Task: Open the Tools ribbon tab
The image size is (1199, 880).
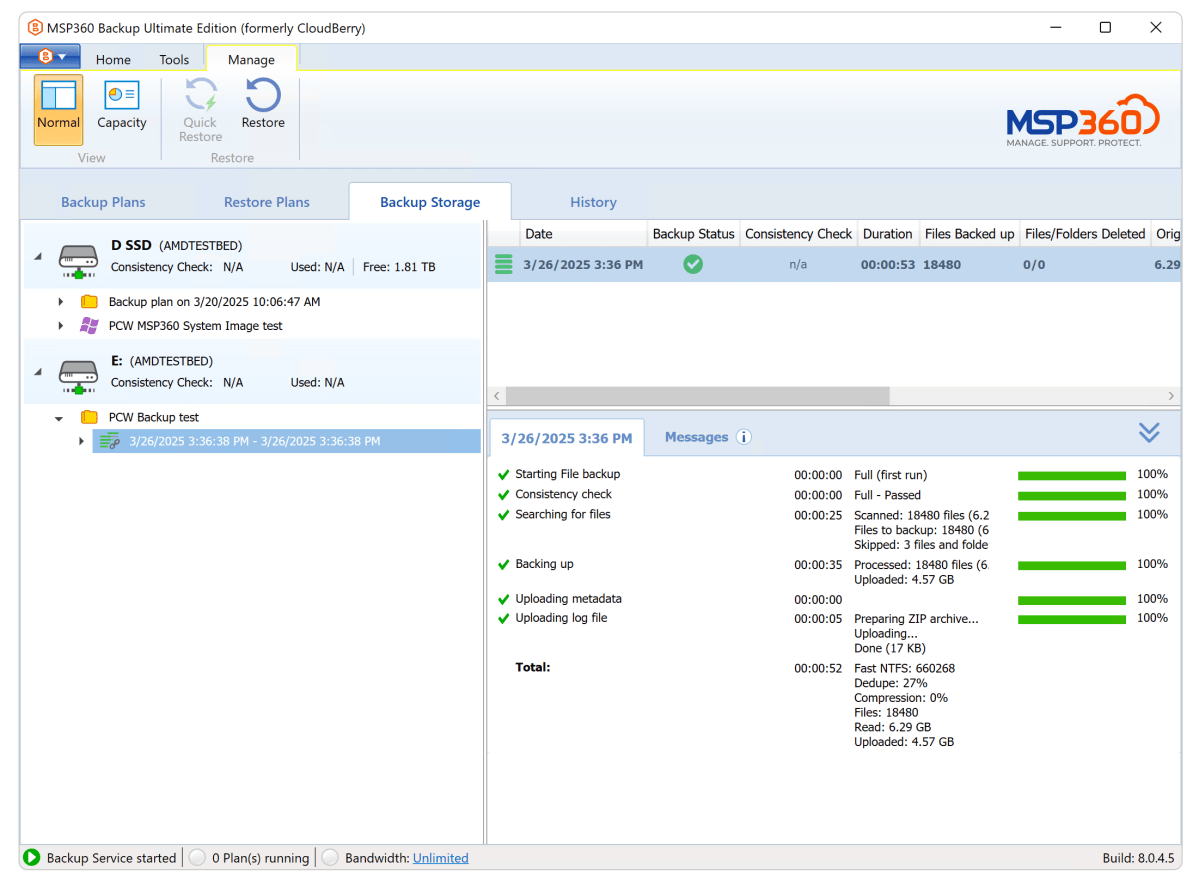Action: pyautogui.click(x=174, y=60)
